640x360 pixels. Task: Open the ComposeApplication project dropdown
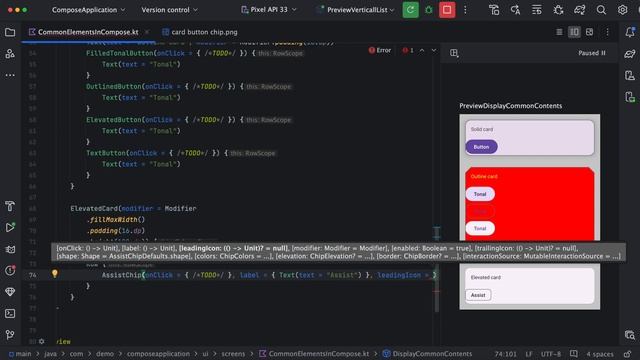(88, 10)
